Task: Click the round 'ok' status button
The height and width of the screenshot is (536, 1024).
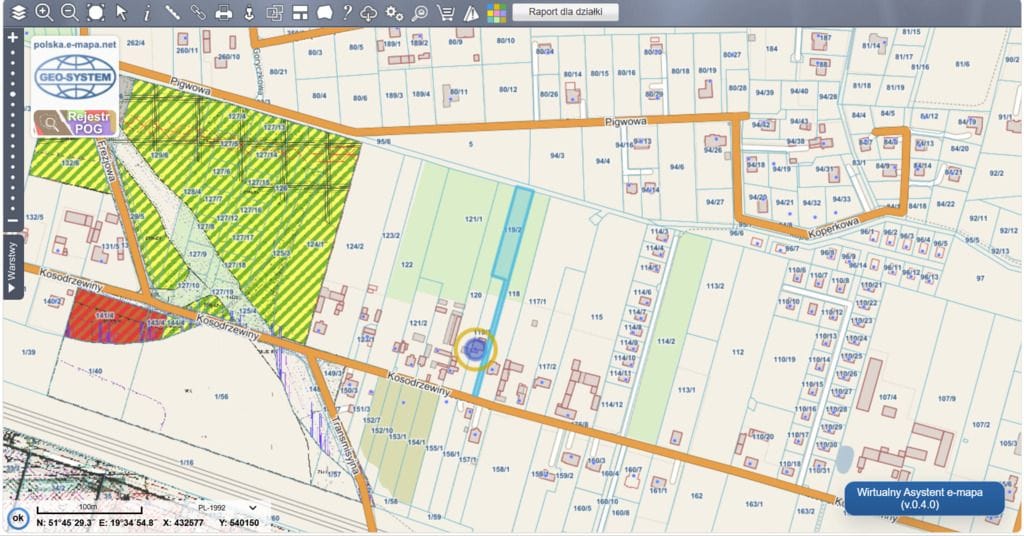Action: point(17,518)
